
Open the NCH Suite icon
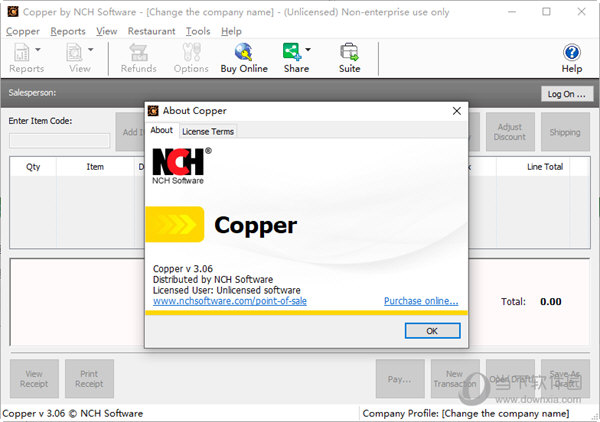[x=349, y=58]
